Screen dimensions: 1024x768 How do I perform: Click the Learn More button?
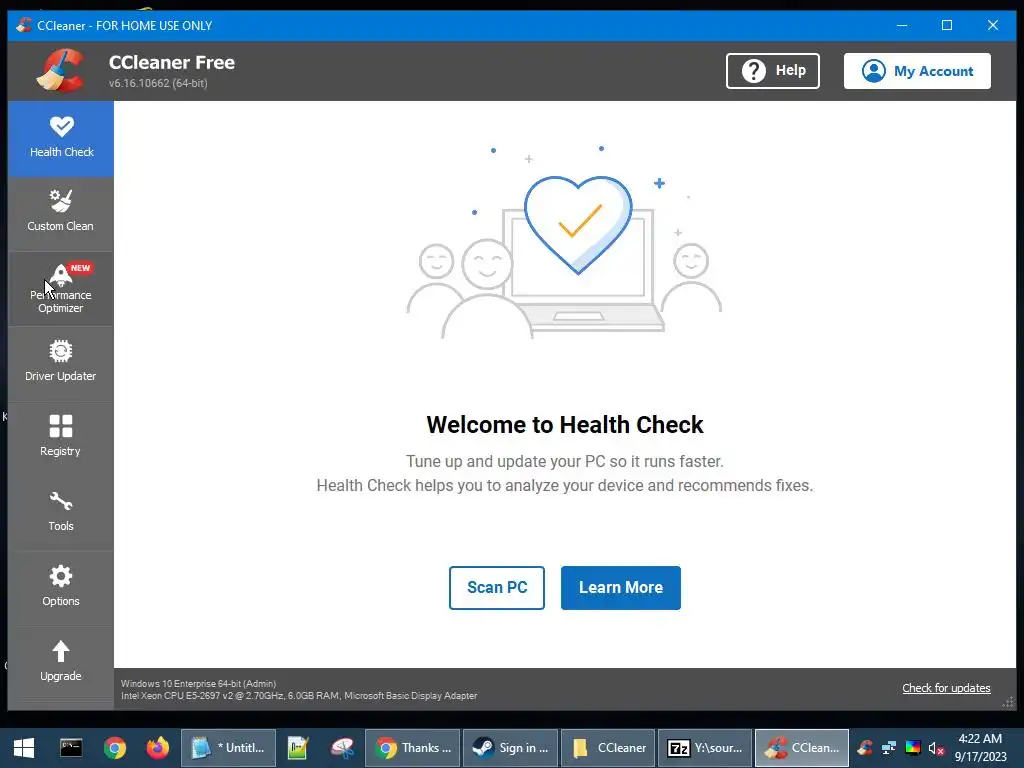[x=620, y=588]
